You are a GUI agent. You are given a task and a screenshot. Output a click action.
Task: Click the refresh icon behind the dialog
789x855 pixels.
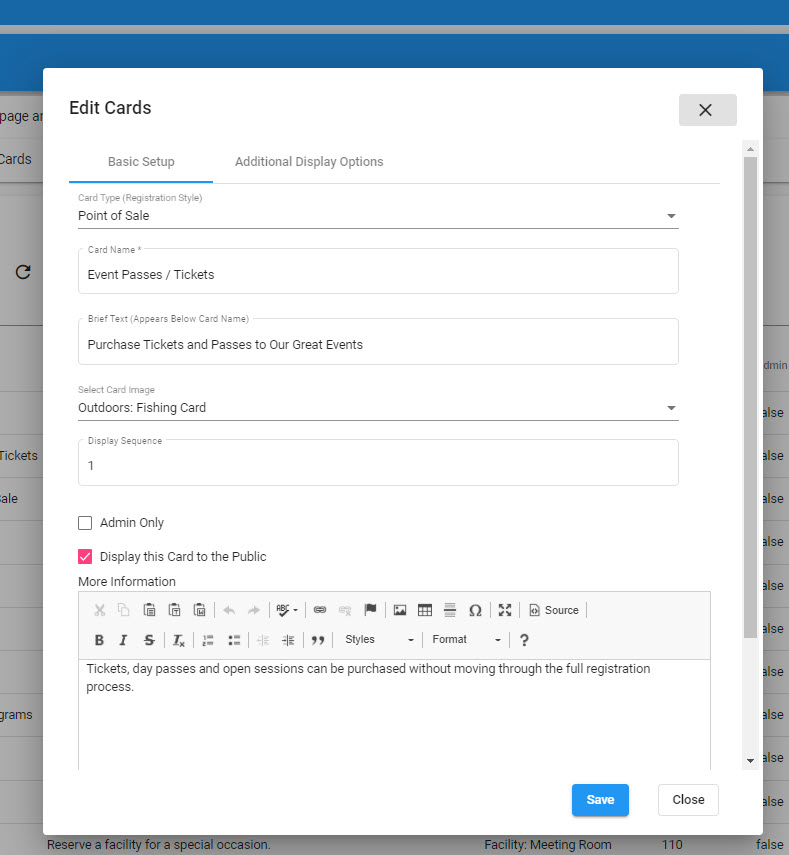coord(23,272)
